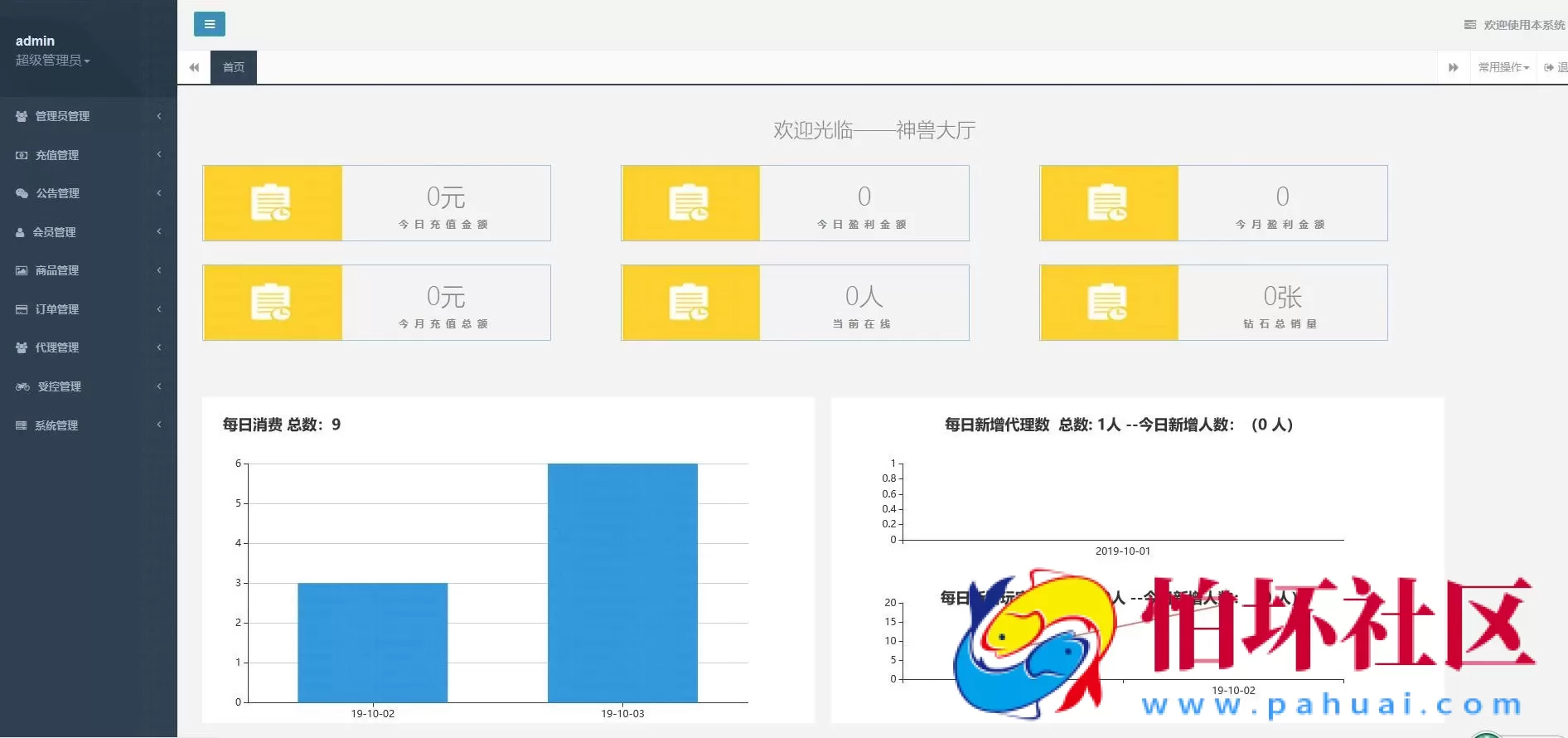Click the 0元 今月充值总额 value

pos(446,296)
